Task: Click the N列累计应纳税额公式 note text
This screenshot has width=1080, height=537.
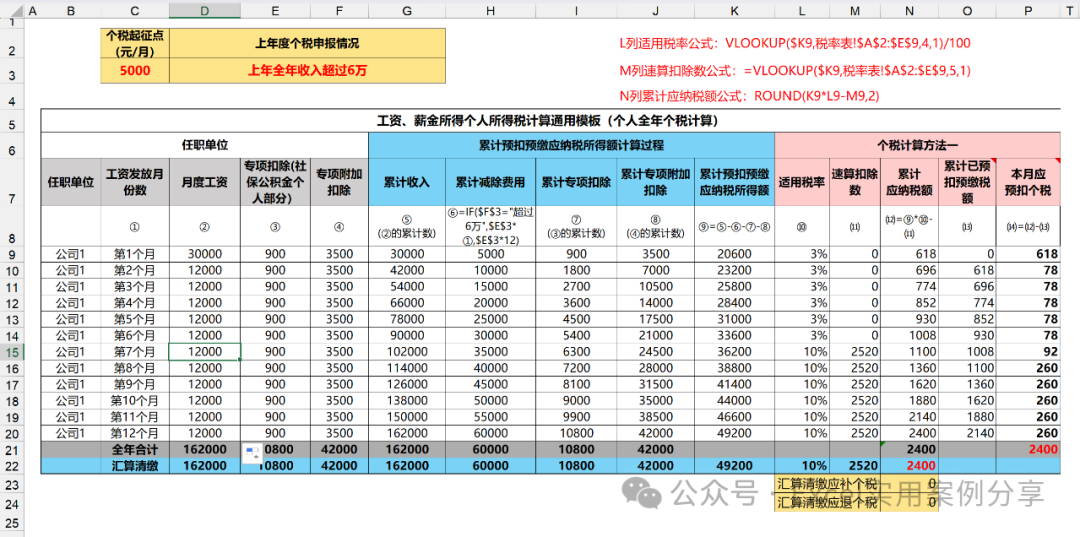Action: click(749, 96)
